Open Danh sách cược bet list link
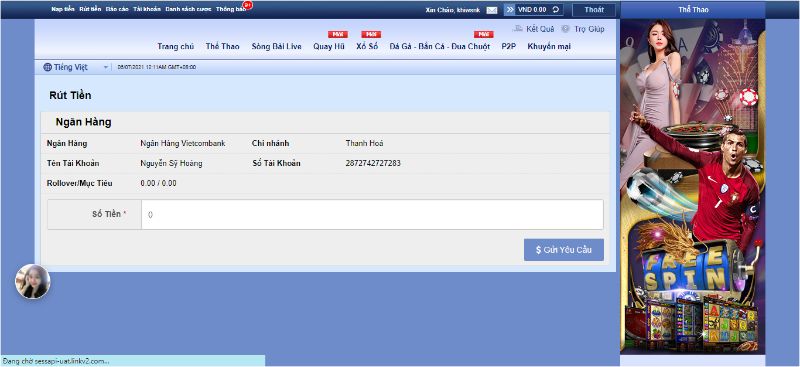 [188, 9]
